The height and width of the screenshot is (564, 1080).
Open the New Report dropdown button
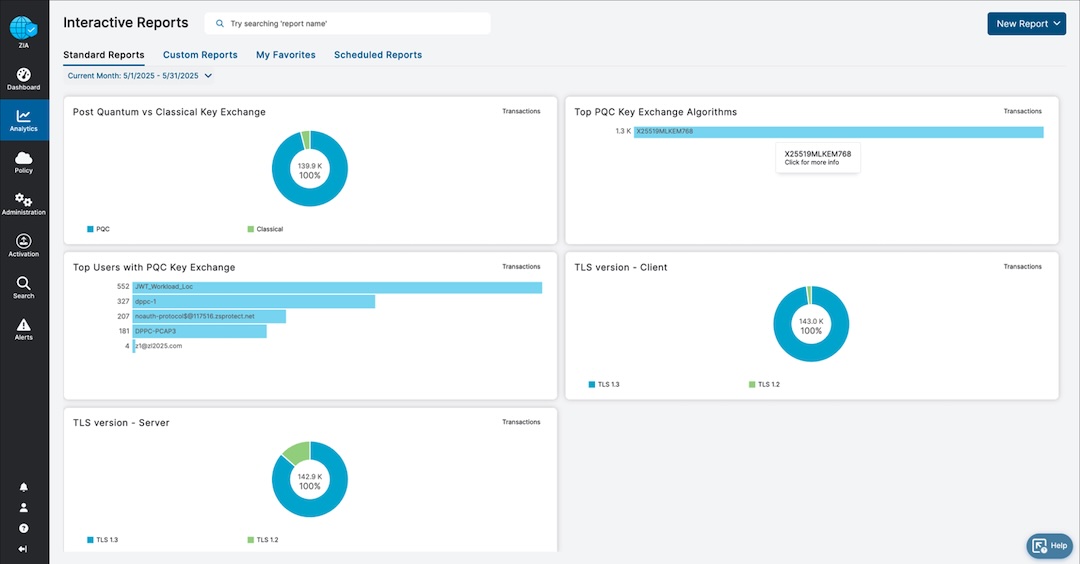pyautogui.click(x=1026, y=24)
